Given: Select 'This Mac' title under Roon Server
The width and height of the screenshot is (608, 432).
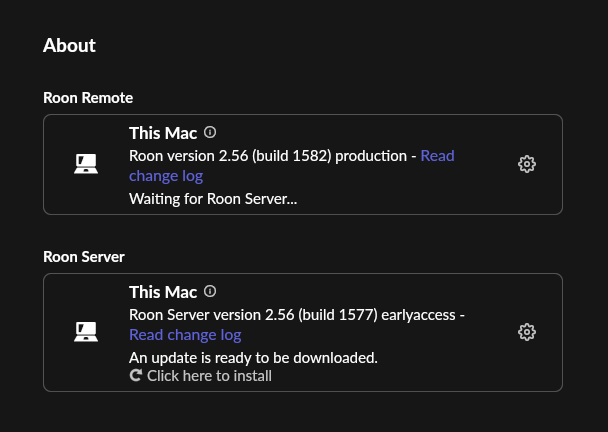Looking at the screenshot, I should 163,292.
